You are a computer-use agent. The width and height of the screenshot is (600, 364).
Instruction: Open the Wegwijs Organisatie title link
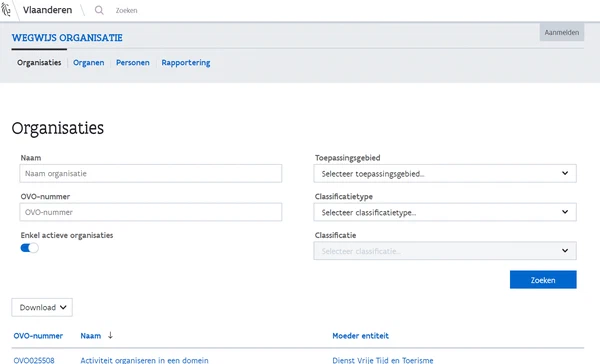[67, 38]
